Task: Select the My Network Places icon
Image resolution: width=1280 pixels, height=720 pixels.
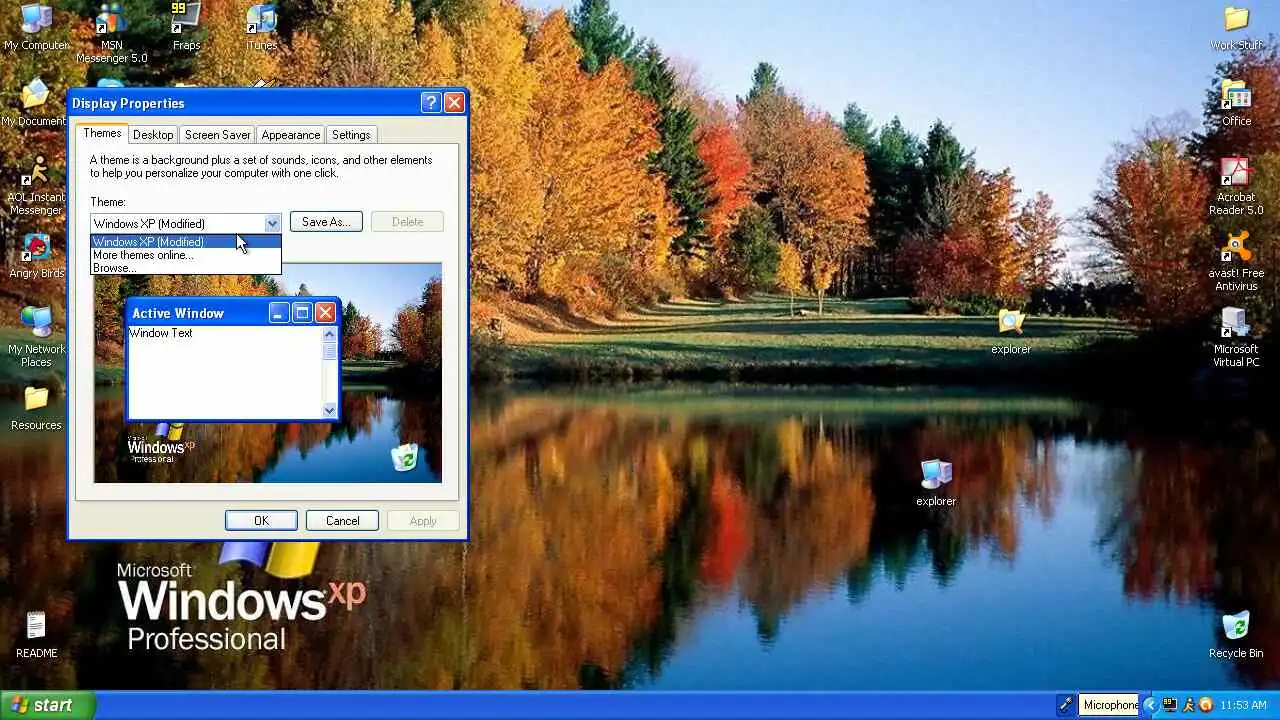Action: pos(36,337)
